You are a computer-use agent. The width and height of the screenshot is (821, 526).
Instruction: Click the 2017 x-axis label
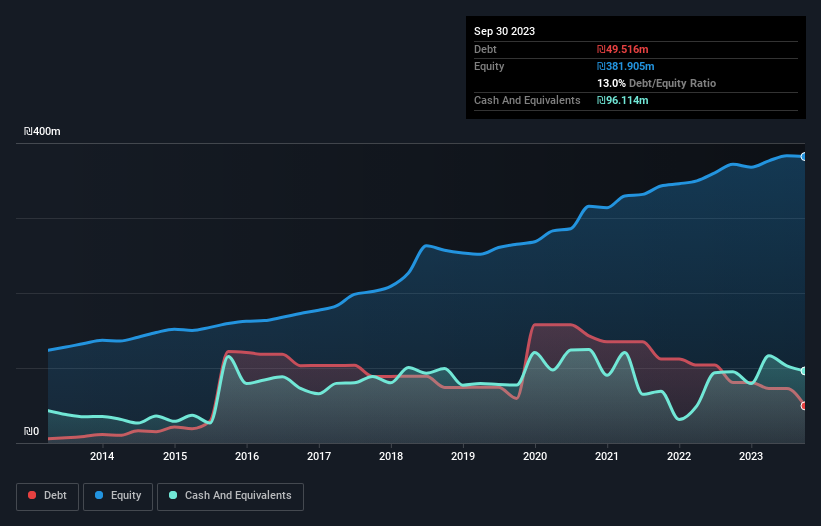pos(319,456)
